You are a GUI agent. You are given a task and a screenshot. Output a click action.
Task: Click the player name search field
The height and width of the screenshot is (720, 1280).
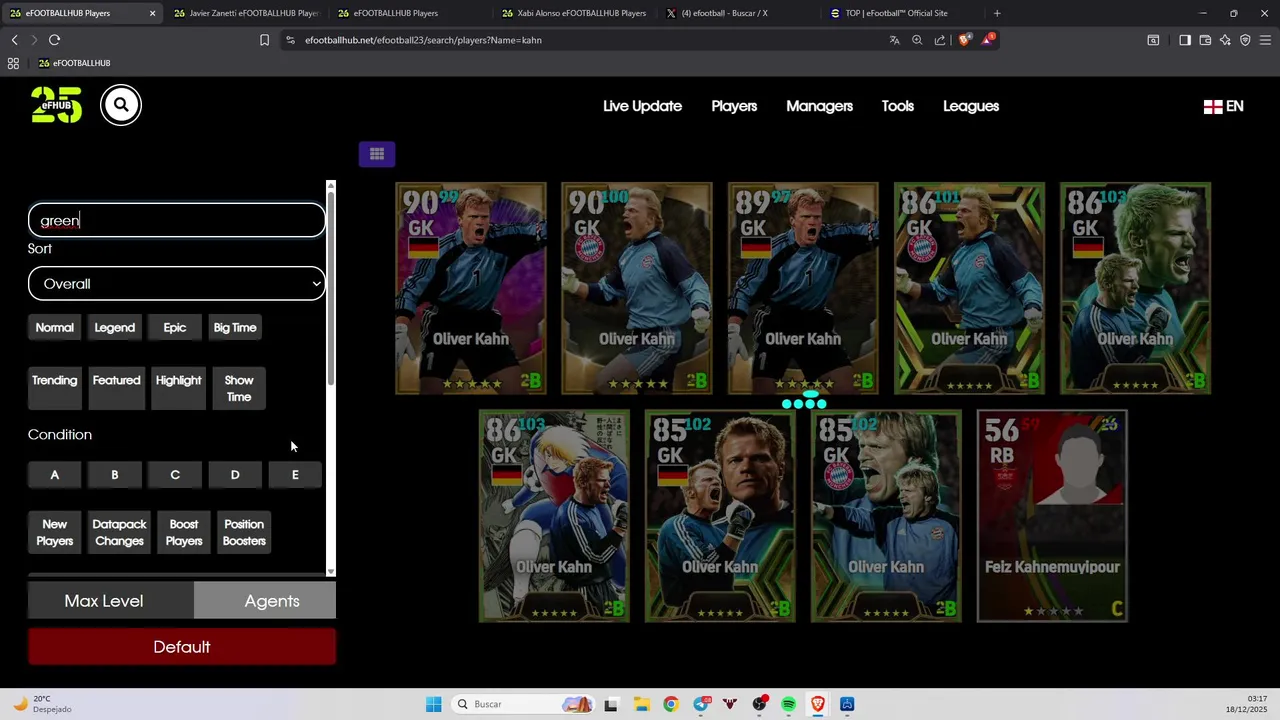click(x=177, y=221)
